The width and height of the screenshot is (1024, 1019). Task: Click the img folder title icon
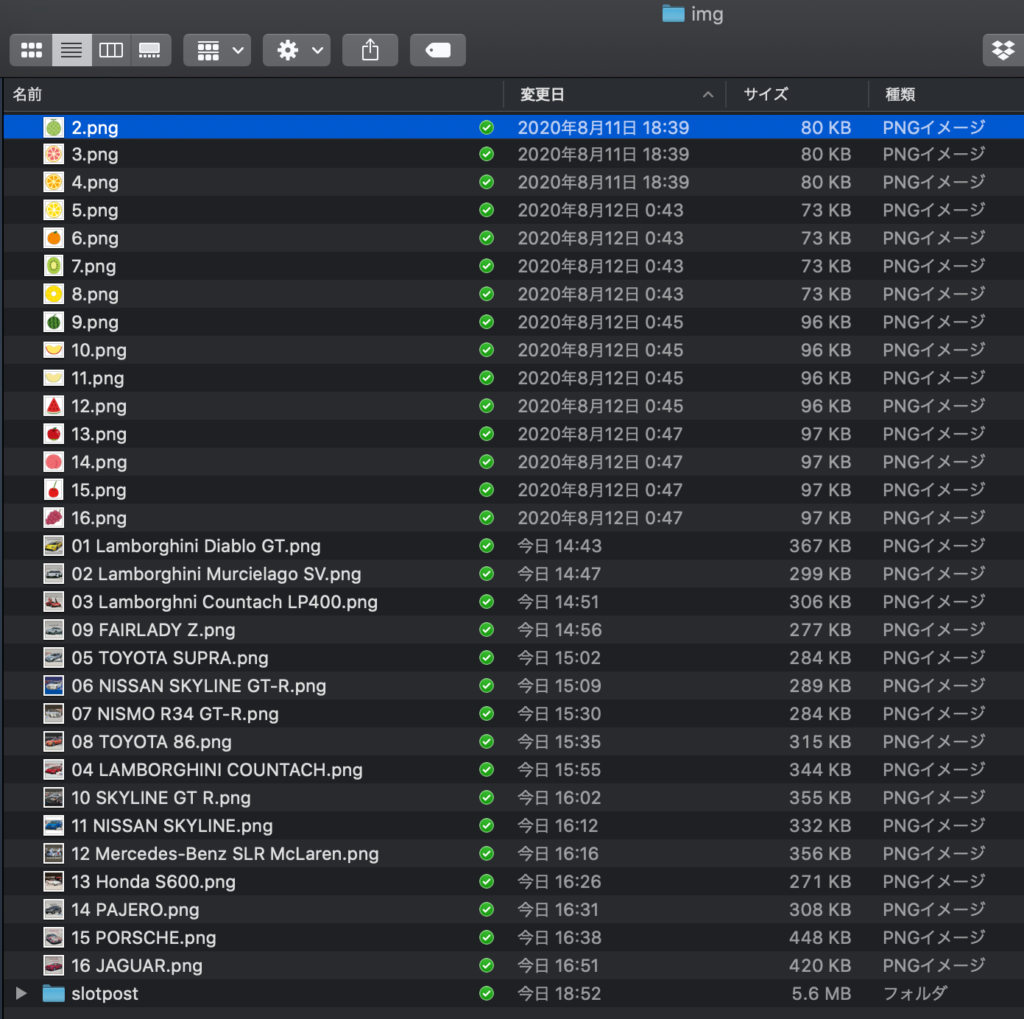click(673, 14)
